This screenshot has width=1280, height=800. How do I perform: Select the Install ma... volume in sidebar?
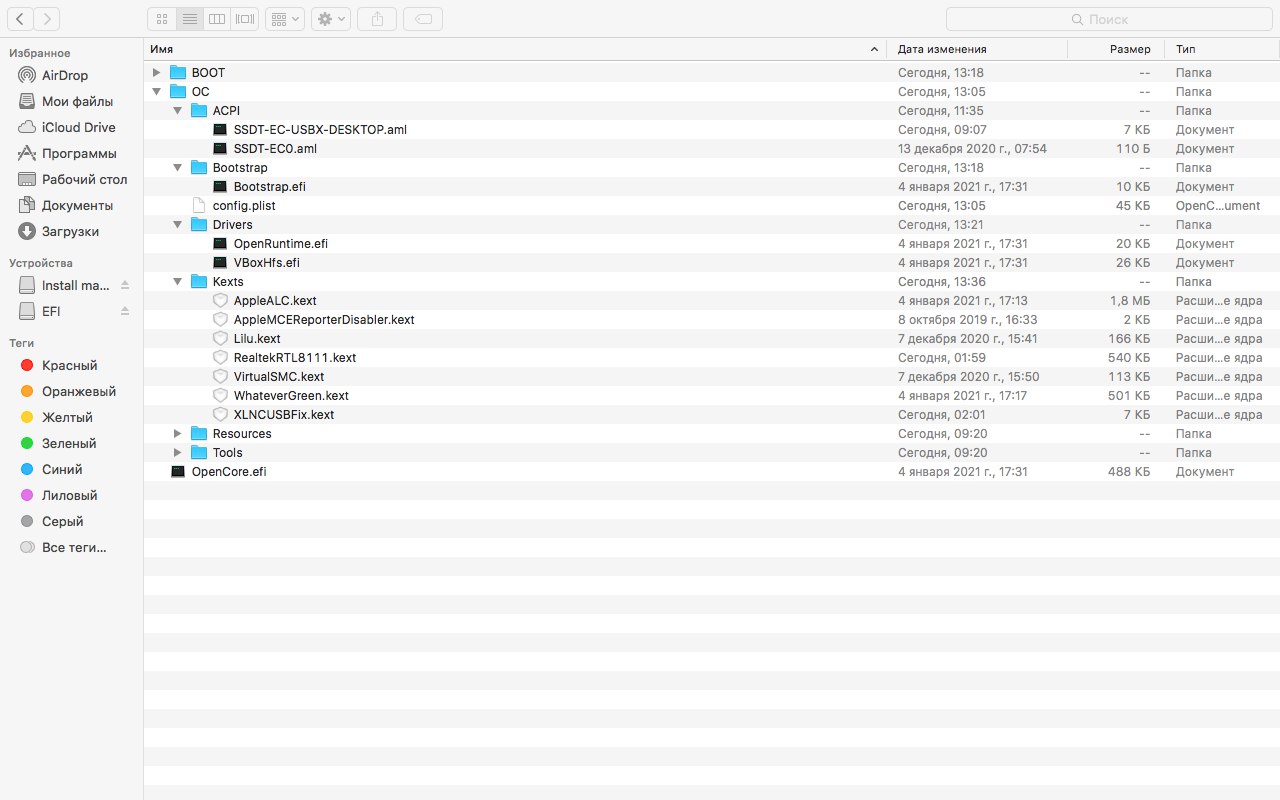click(x=66, y=285)
